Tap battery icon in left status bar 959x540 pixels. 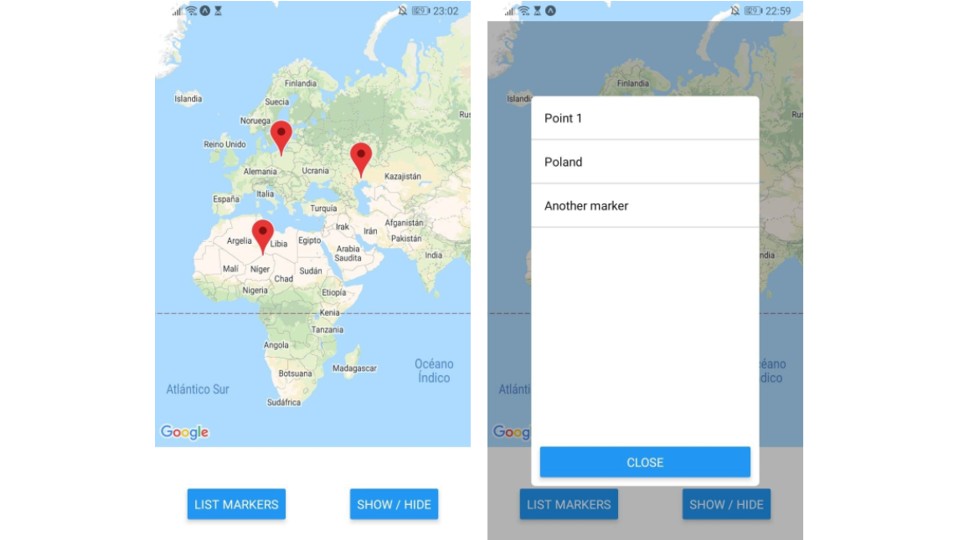click(421, 10)
